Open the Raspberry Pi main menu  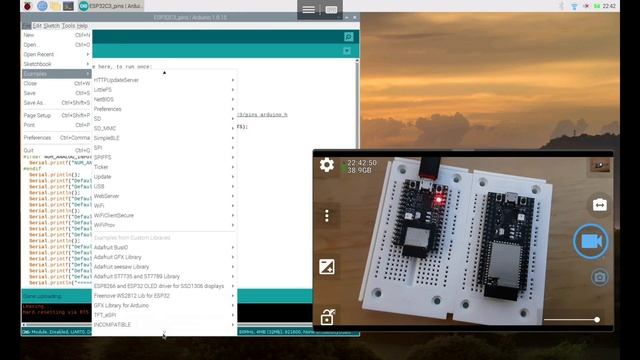27,6
